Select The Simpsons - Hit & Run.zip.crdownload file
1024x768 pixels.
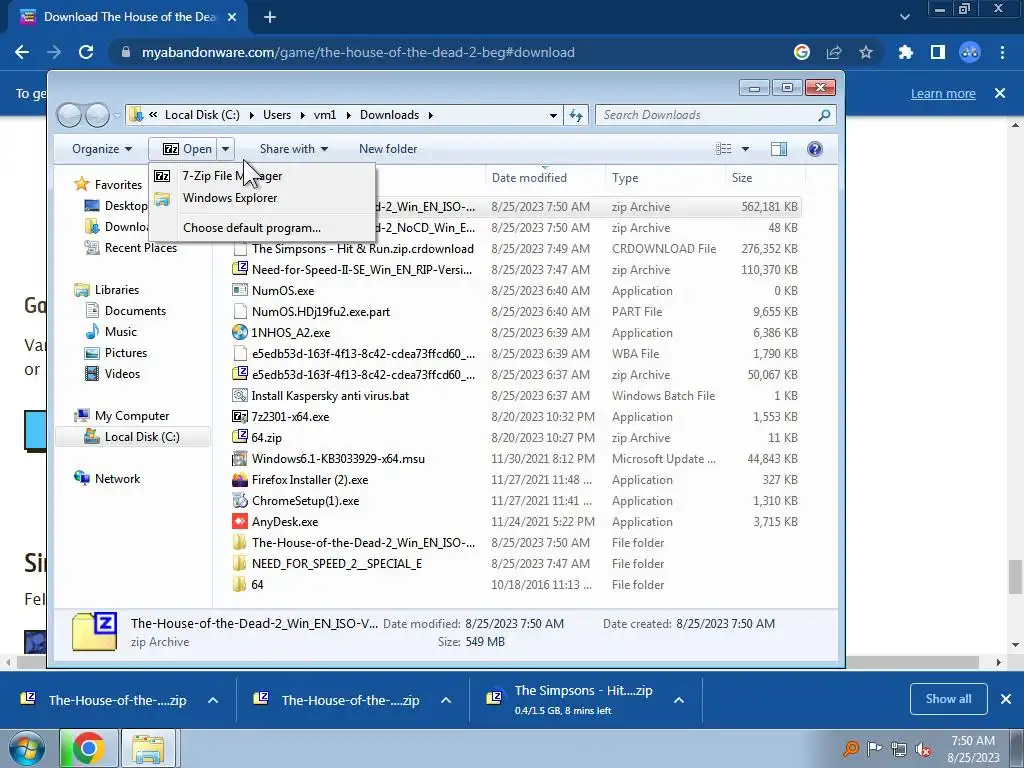click(362, 249)
